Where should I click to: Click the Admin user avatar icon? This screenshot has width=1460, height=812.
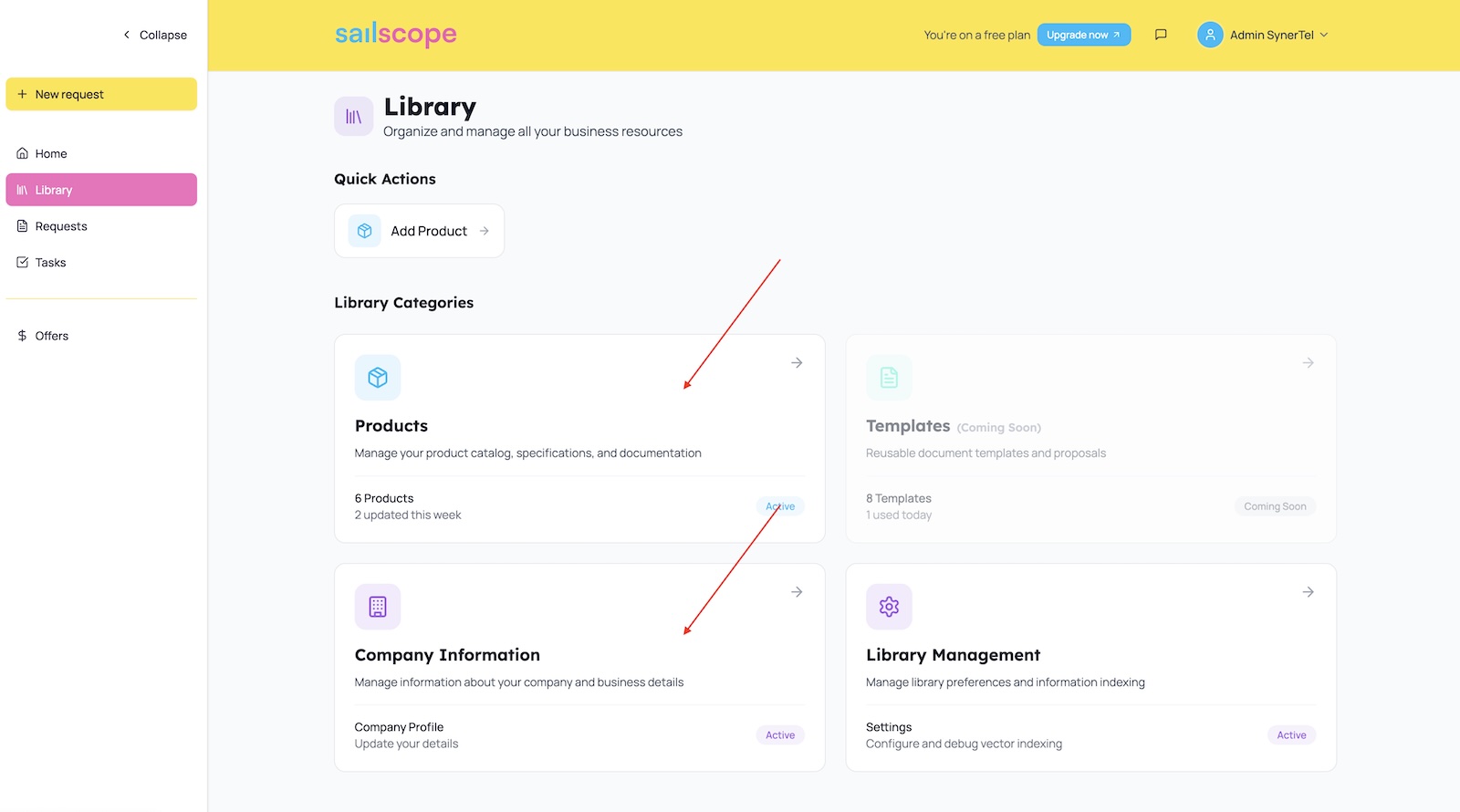1210,35
